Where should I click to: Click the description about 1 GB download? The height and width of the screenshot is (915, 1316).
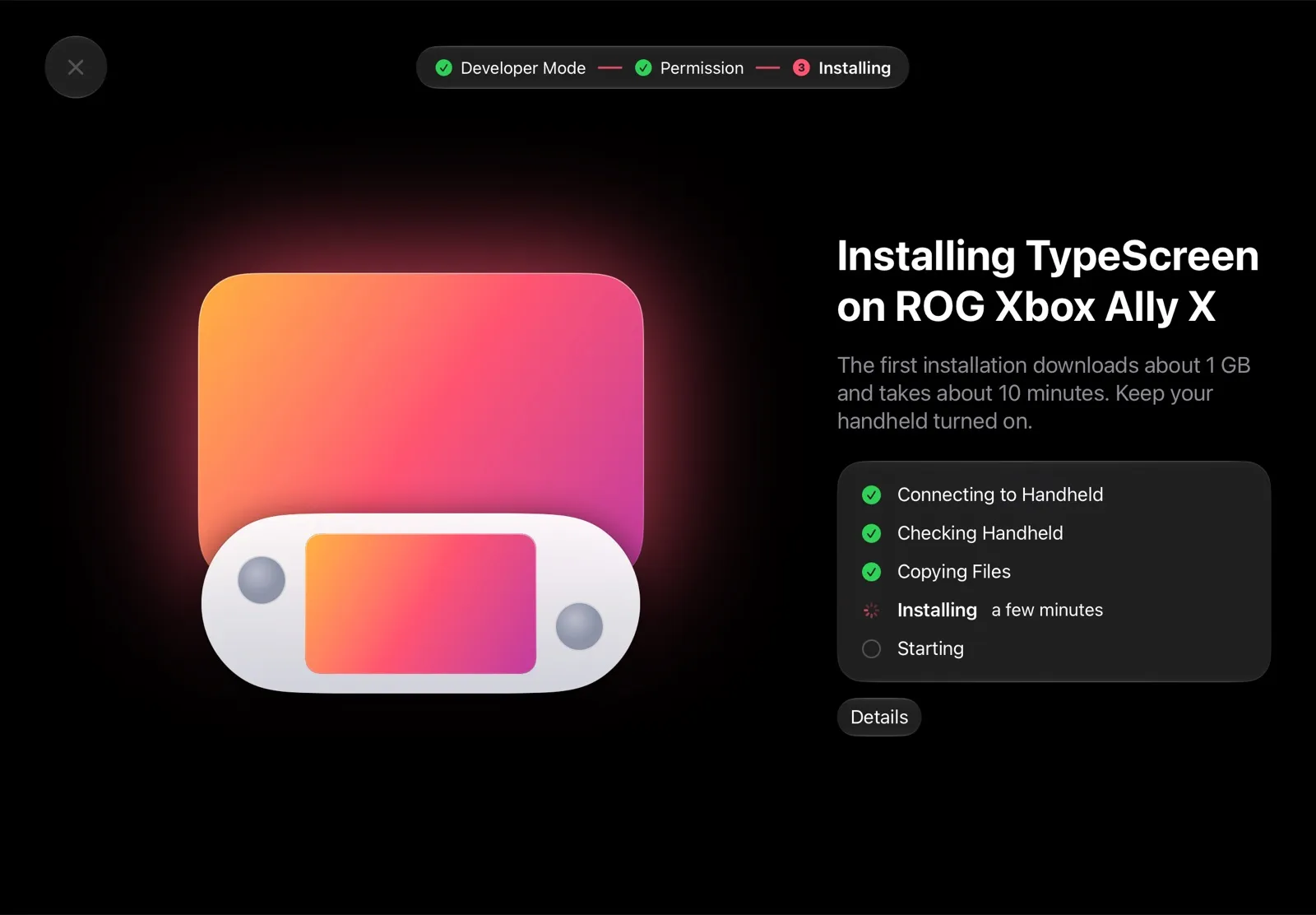pyautogui.click(x=1044, y=393)
